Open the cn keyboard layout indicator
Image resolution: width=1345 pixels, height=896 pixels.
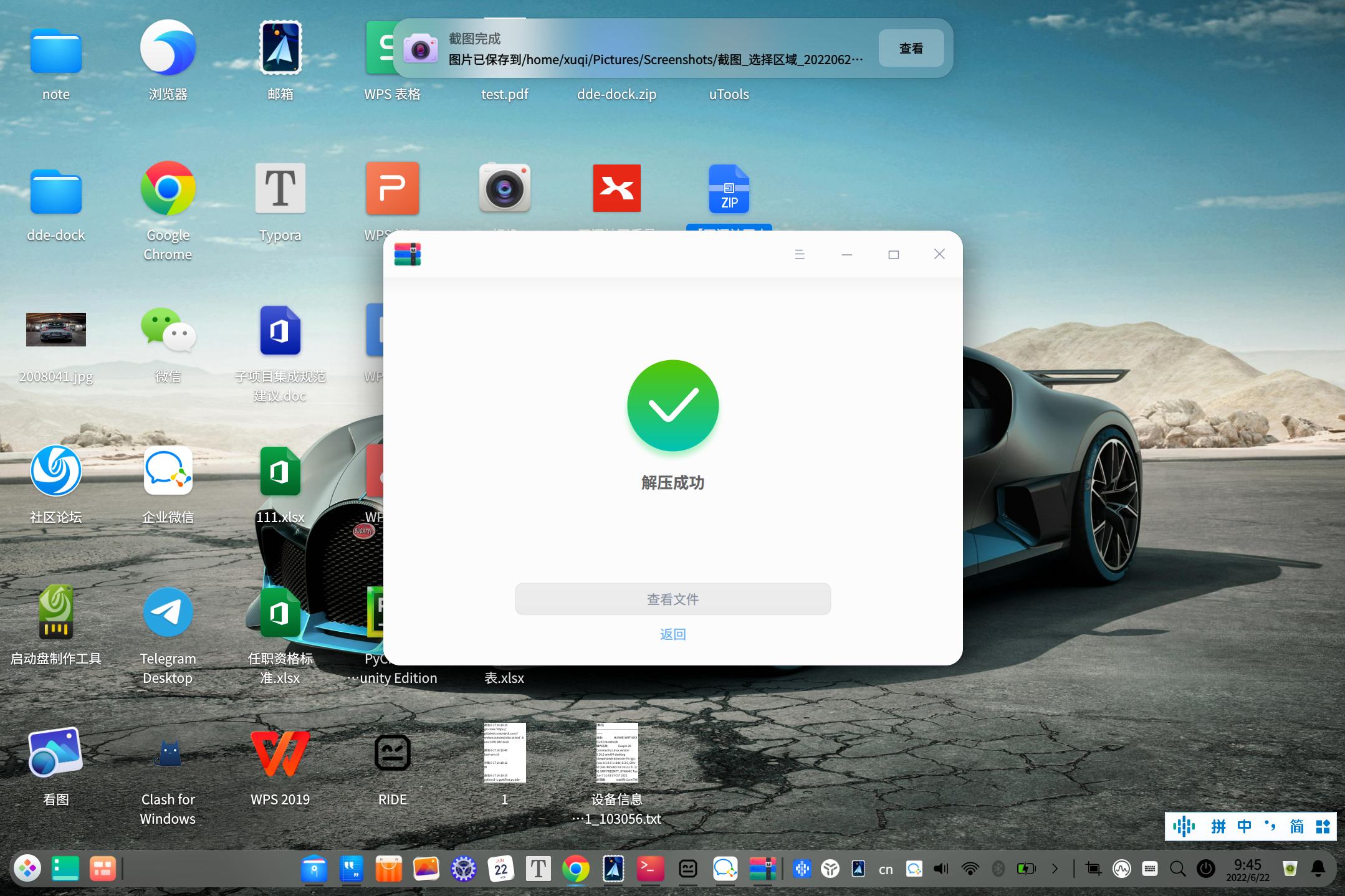(886, 869)
